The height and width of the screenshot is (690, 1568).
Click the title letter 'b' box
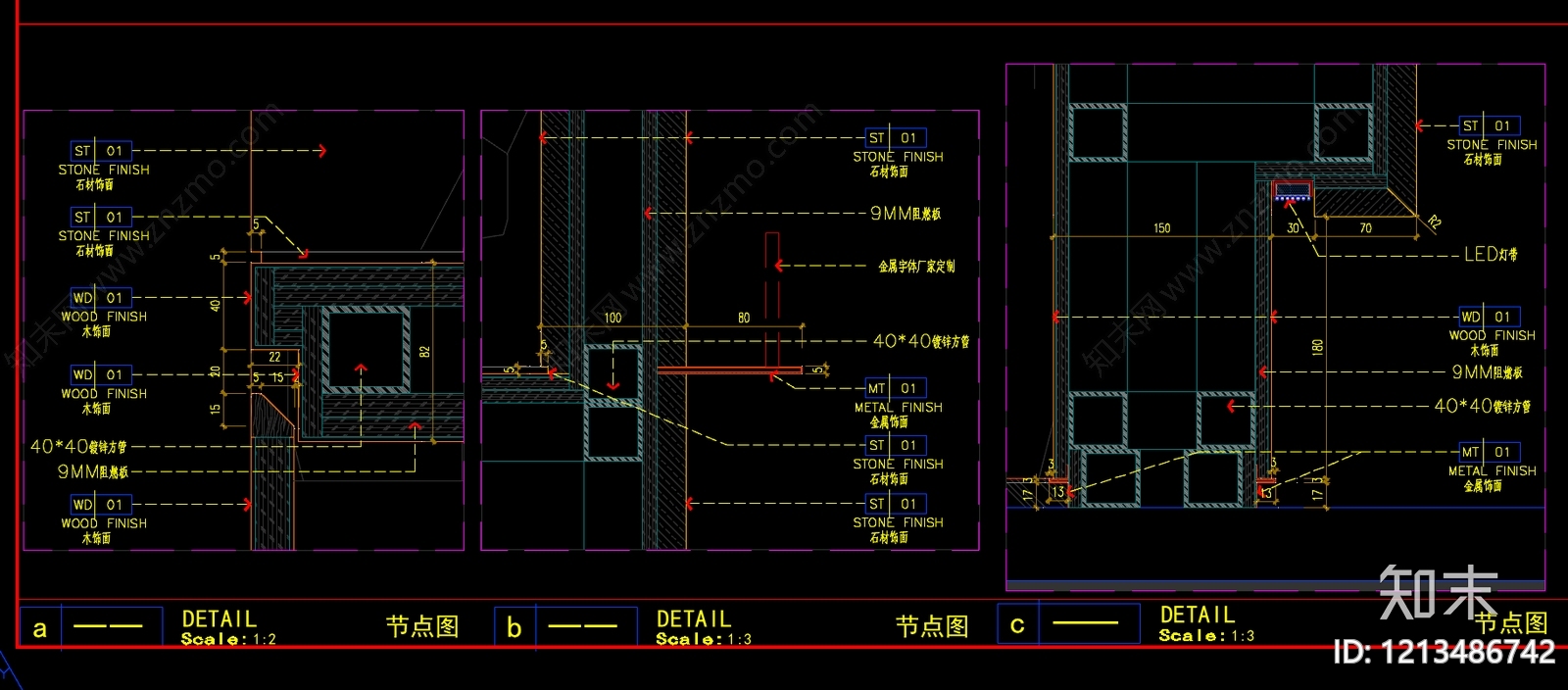tap(514, 627)
